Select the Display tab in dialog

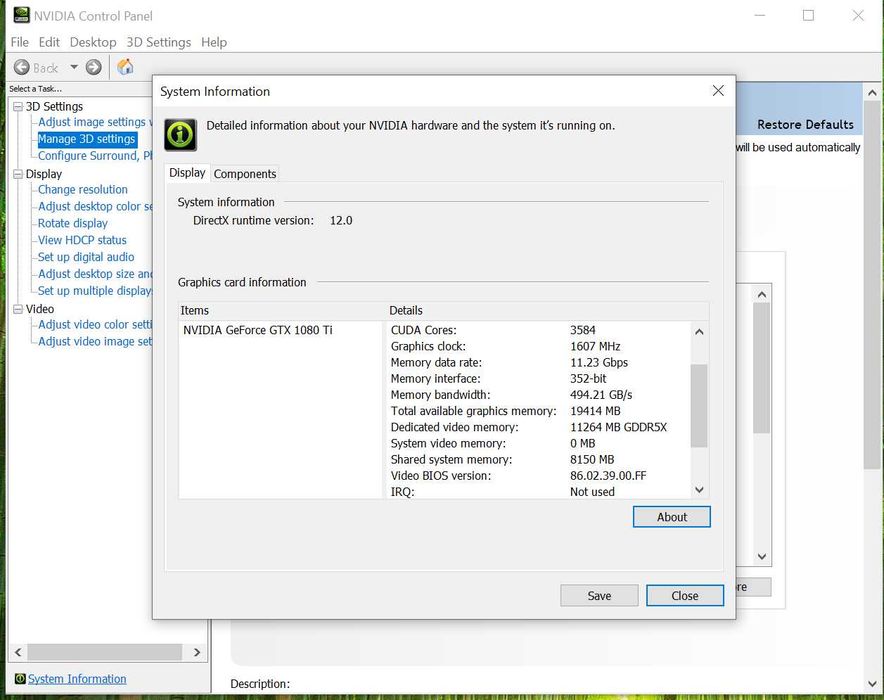tap(187, 172)
